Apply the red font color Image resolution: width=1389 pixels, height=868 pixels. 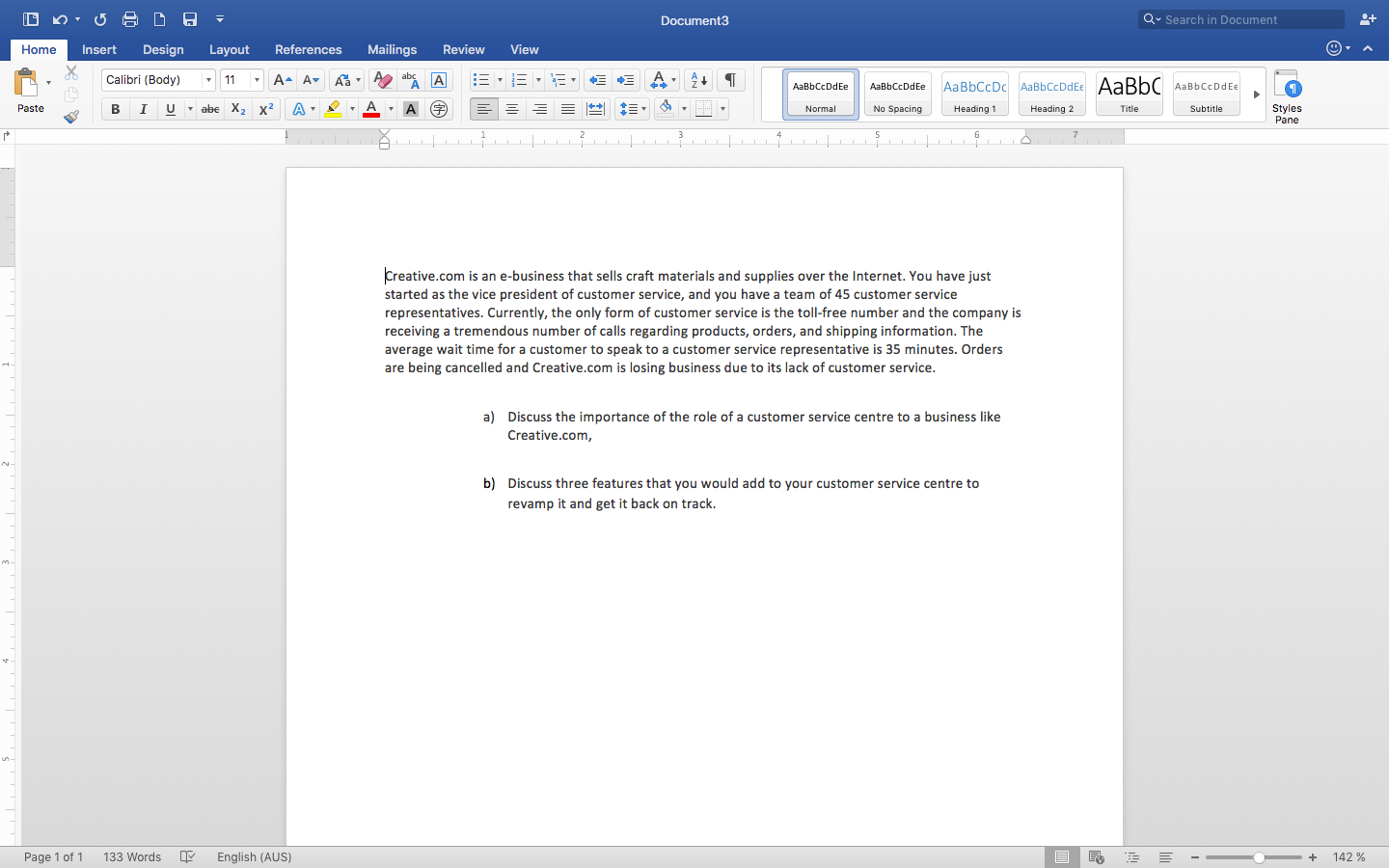[371, 109]
